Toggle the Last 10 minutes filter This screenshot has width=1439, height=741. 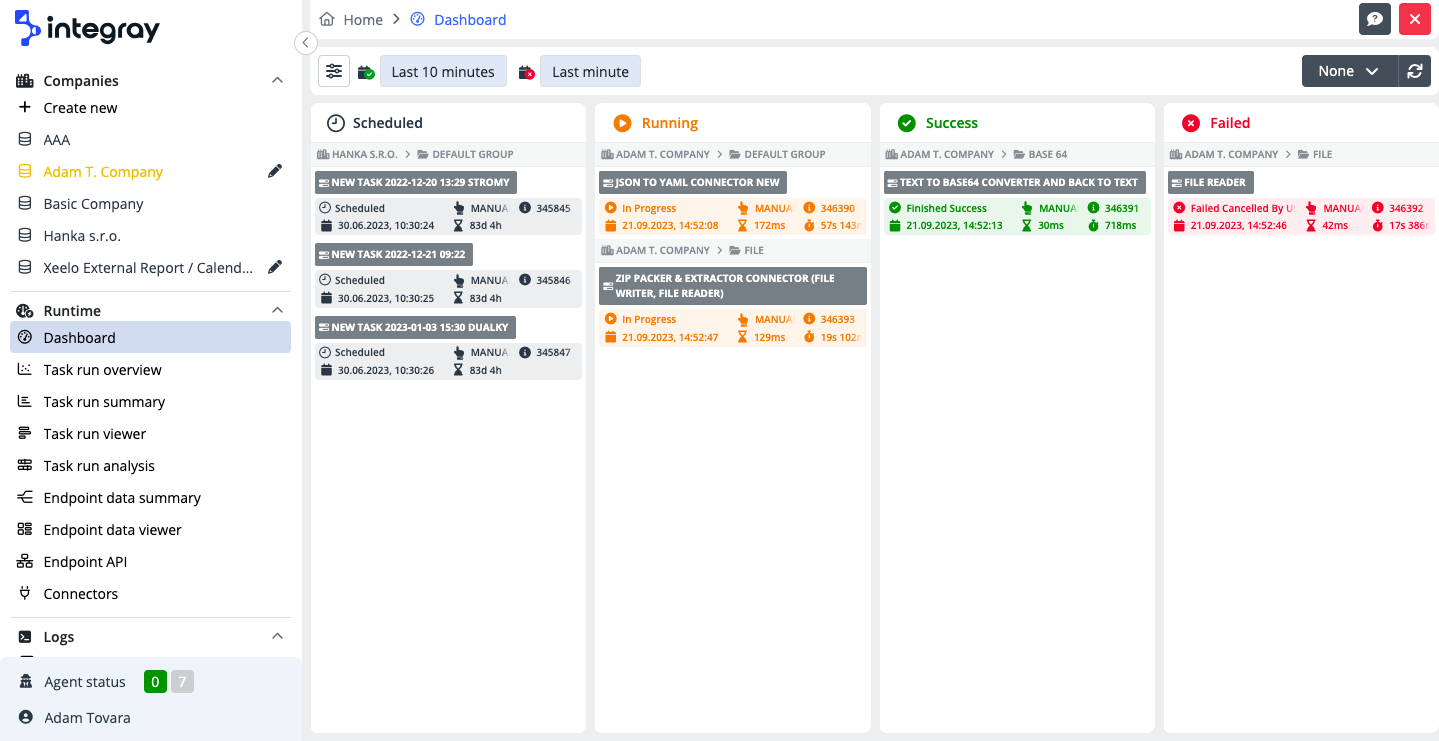[x=443, y=72]
